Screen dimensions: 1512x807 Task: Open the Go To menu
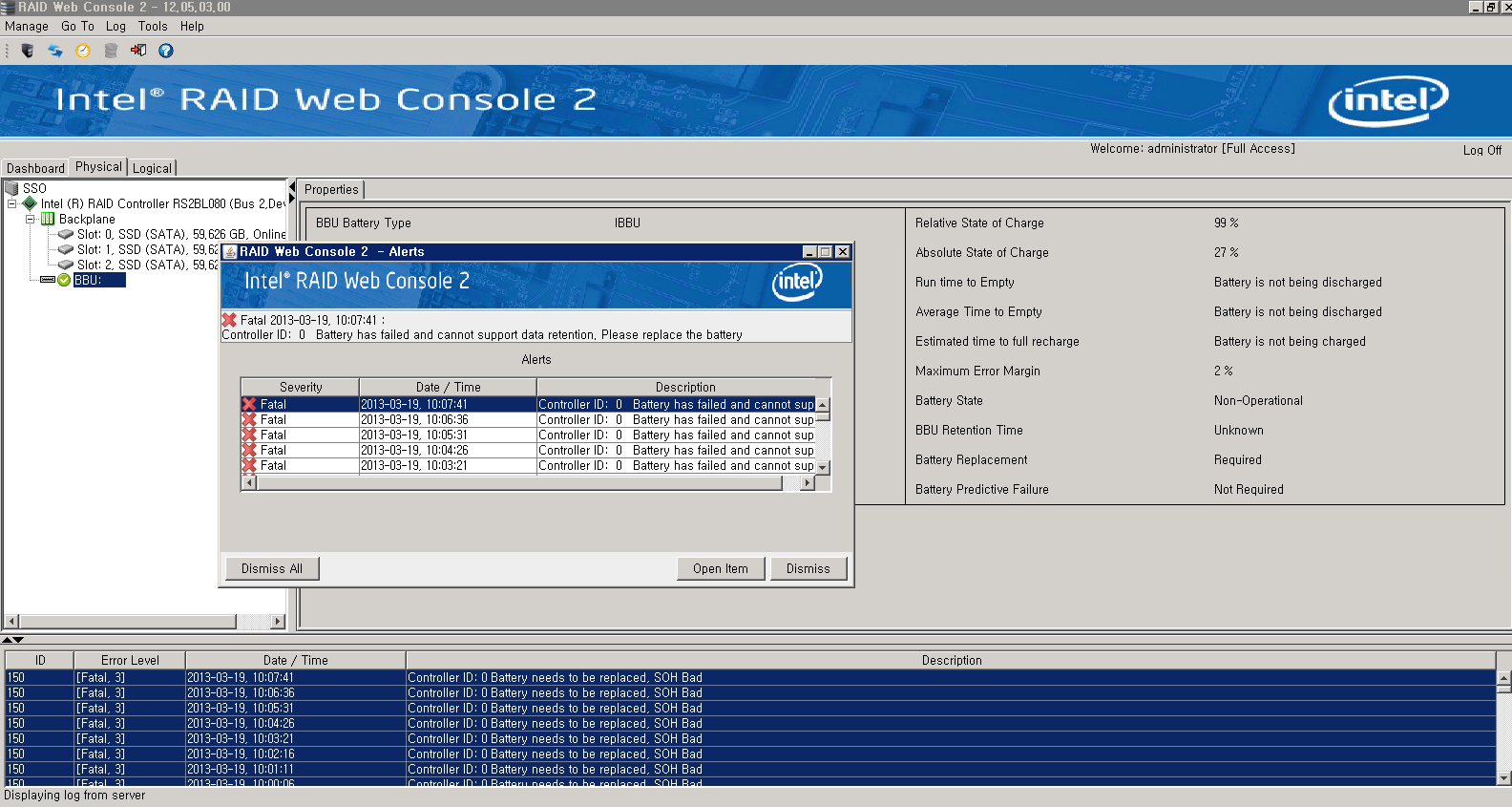(77, 27)
